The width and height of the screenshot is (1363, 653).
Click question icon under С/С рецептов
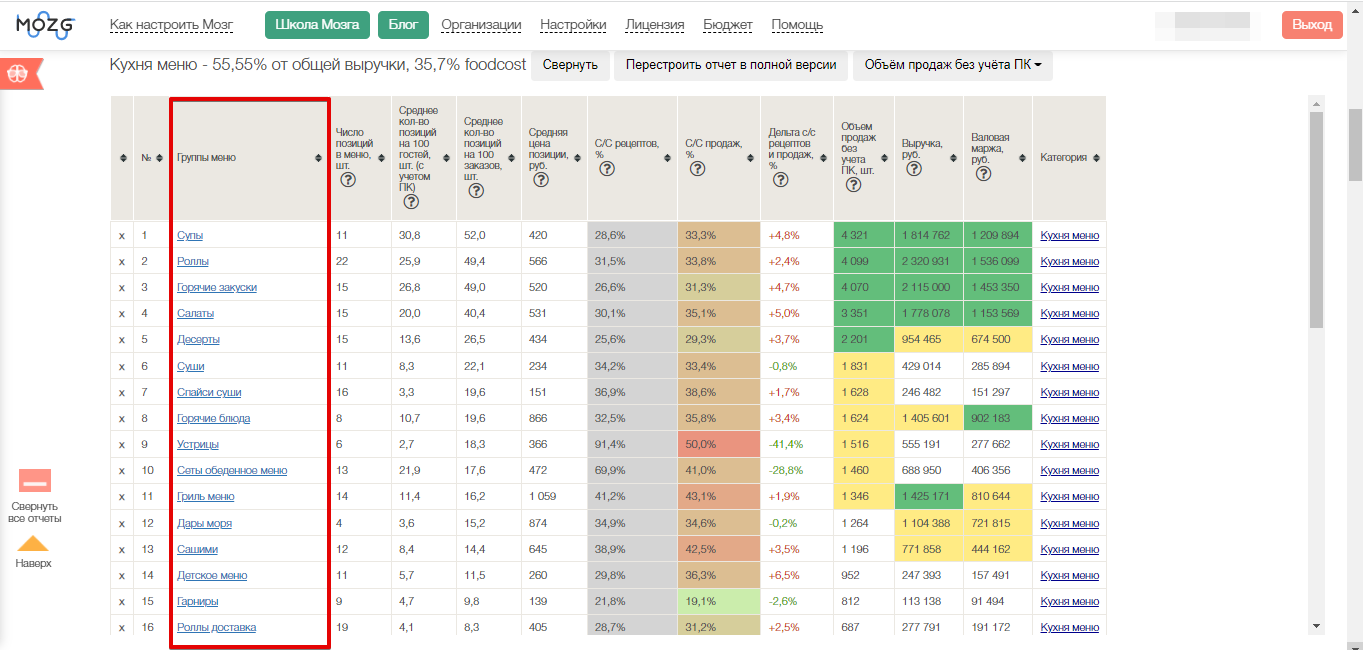pyautogui.click(x=606, y=168)
